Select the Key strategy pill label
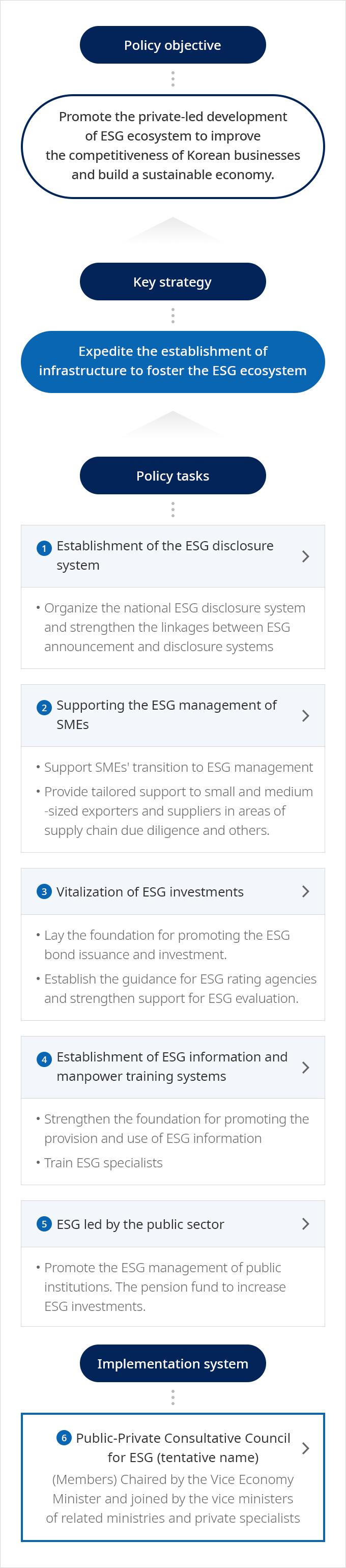 click(172, 281)
